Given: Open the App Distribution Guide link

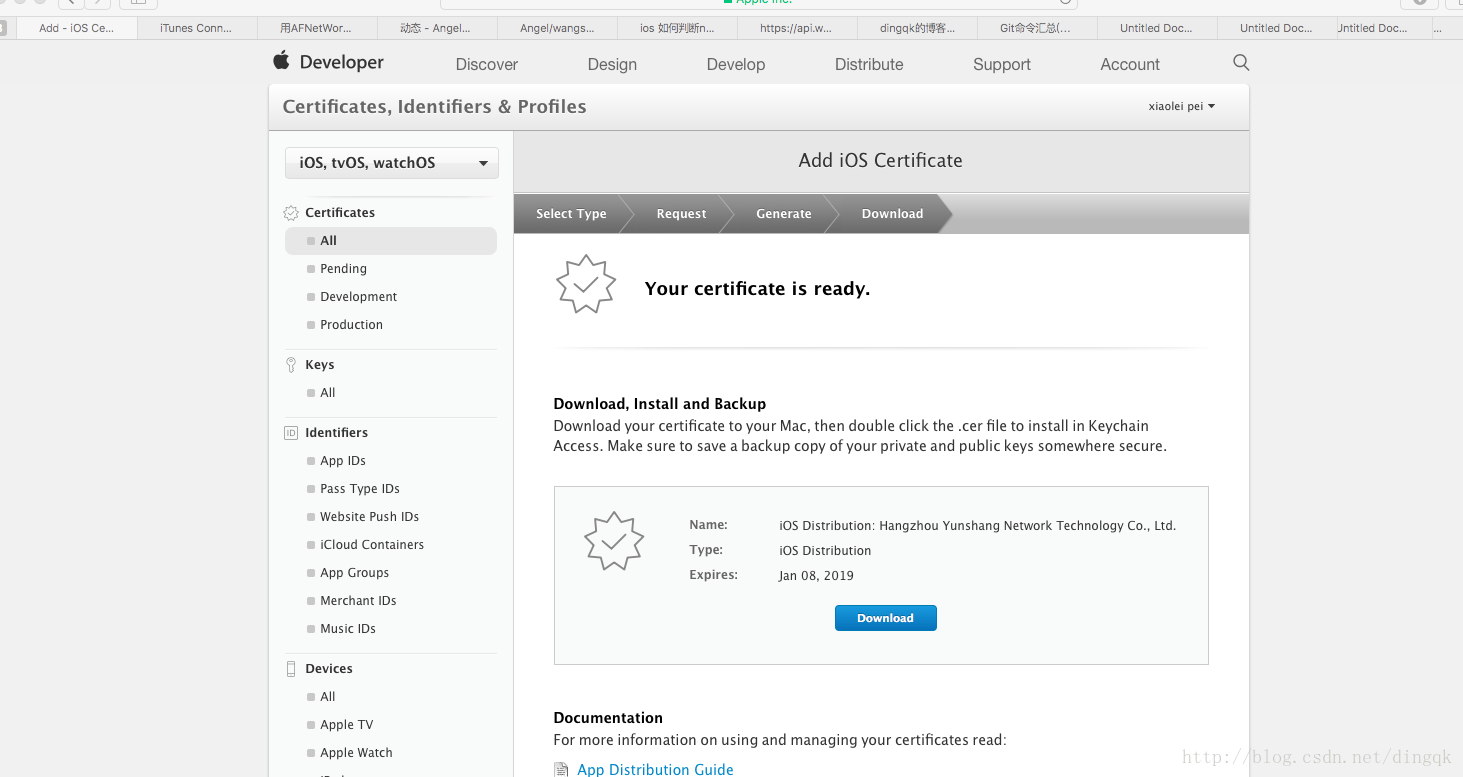Looking at the screenshot, I should (x=655, y=769).
